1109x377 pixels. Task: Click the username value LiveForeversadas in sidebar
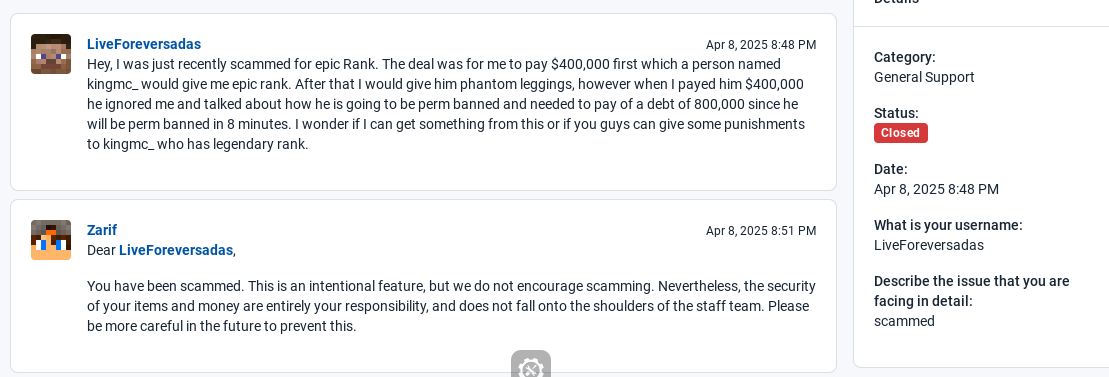point(929,245)
